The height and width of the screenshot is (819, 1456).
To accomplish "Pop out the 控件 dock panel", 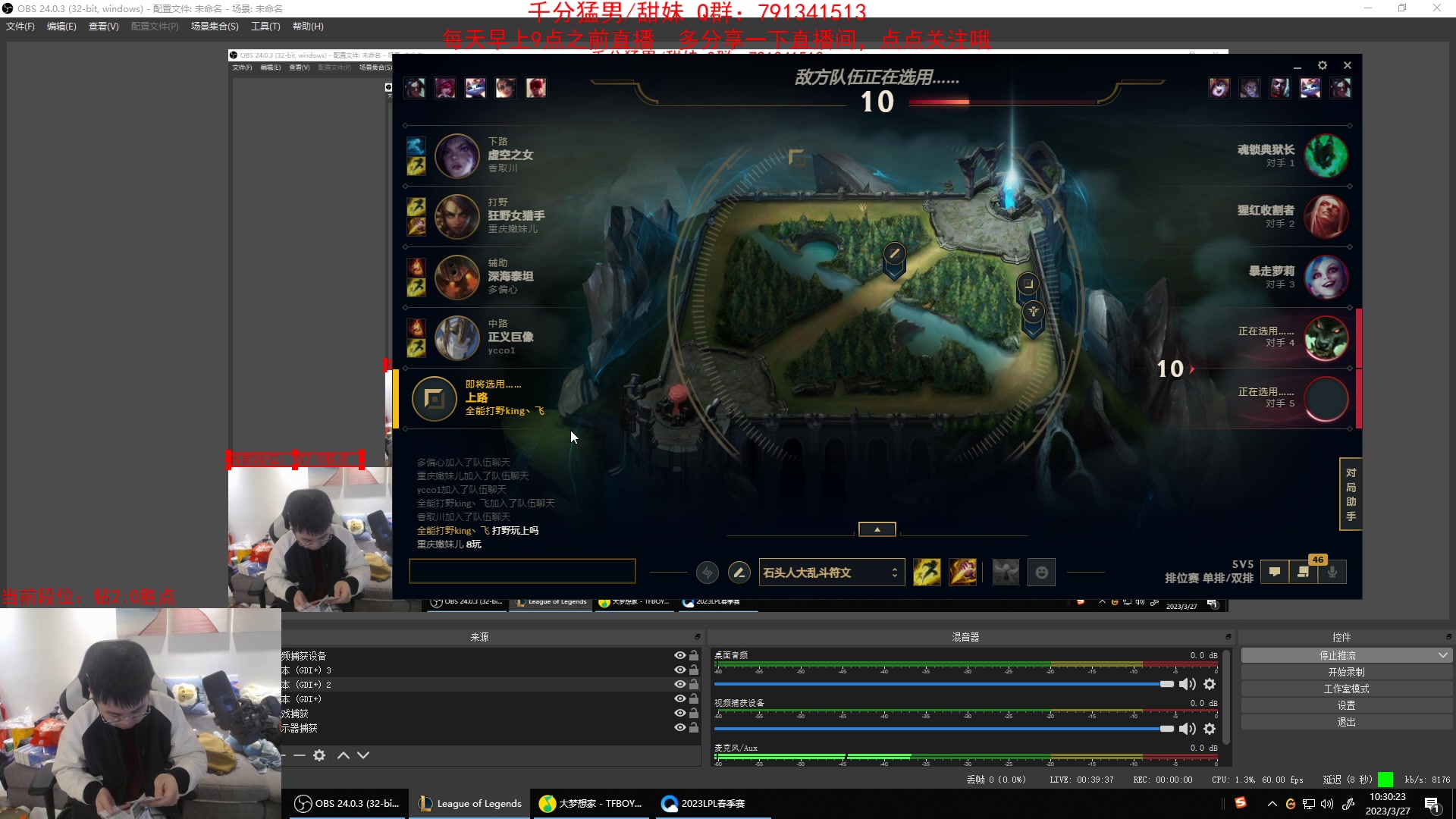I will 1448,637.
